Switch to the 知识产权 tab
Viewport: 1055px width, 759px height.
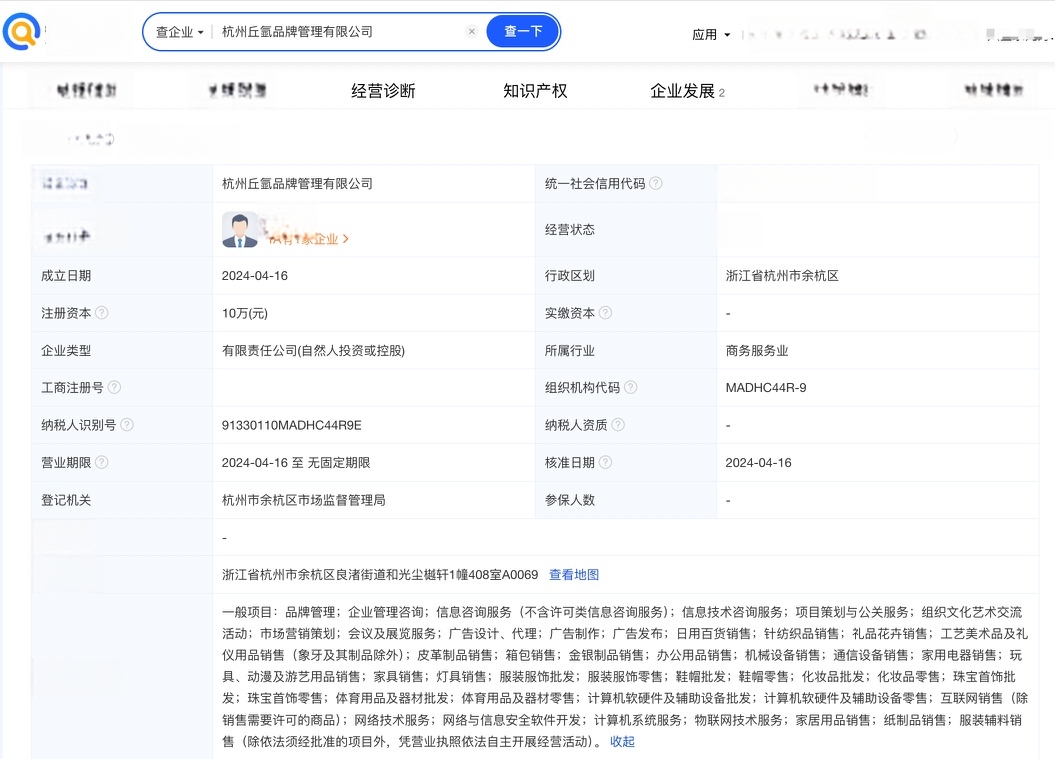pyautogui.click(x=536, y=91)
